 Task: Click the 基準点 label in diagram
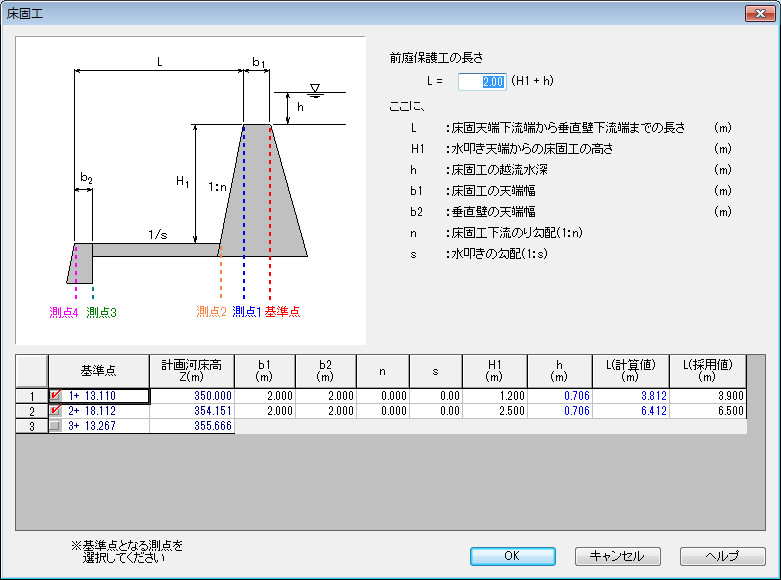coord(282,312)
